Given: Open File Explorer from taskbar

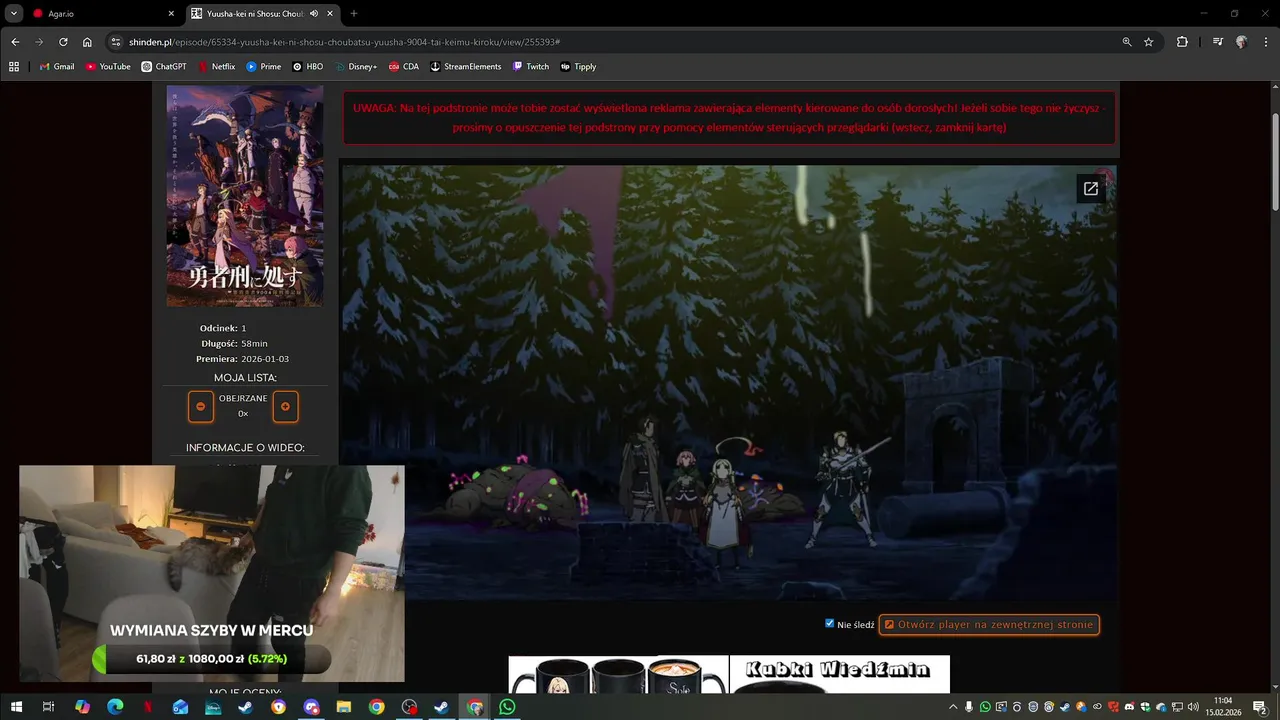Looking at the screenshot, I should 344,707.
